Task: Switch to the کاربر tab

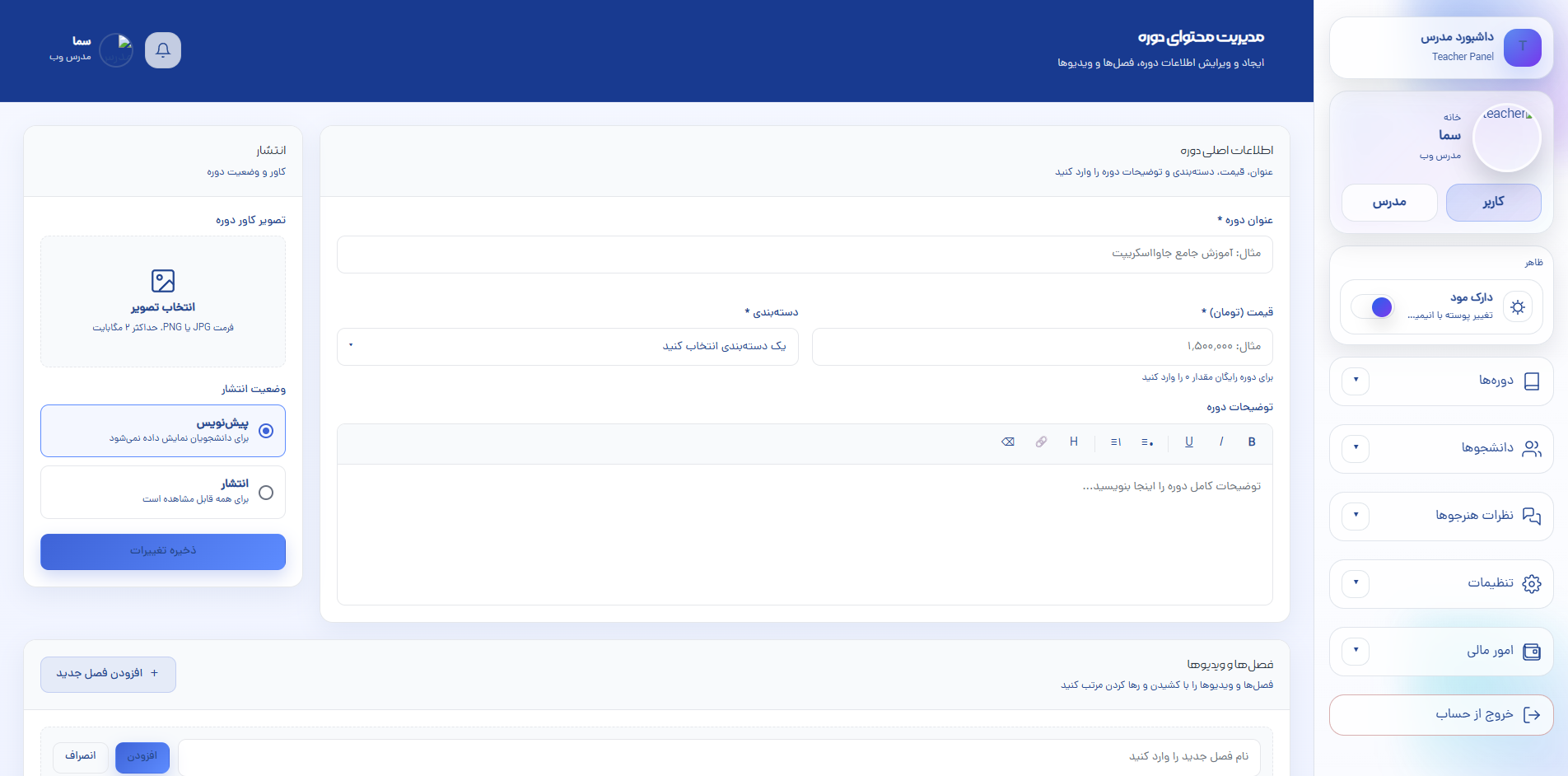Action: pos(1494,203)
